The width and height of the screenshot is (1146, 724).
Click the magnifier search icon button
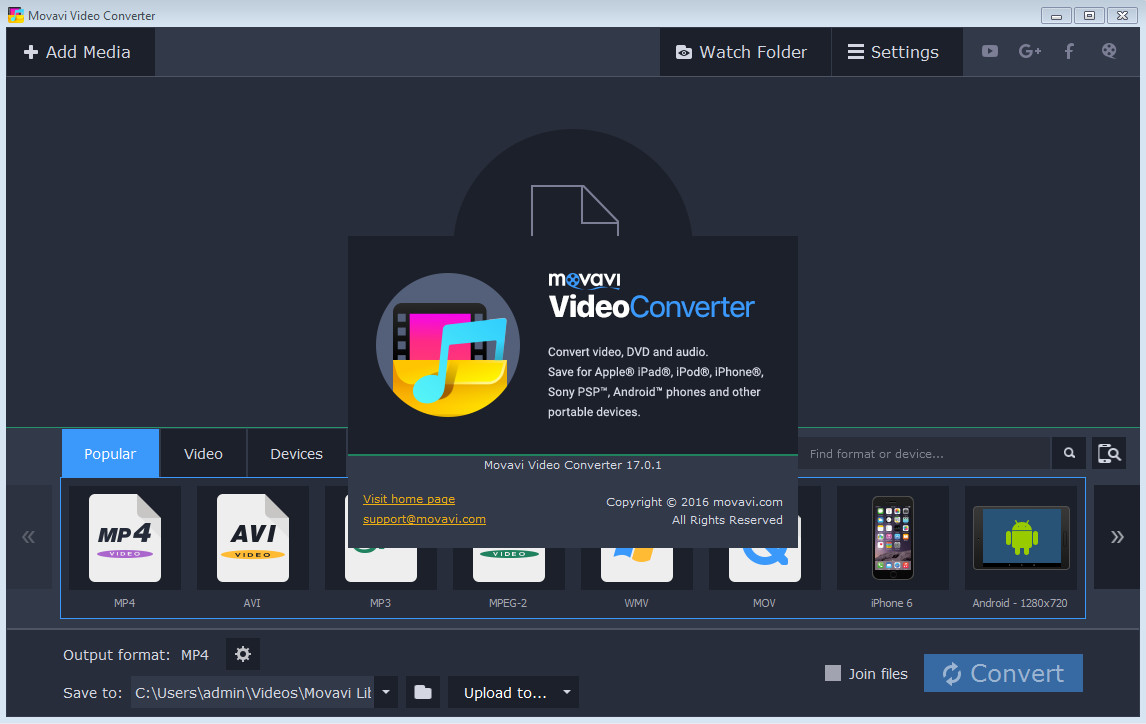pyautogui.click(x=1069, y=454)
